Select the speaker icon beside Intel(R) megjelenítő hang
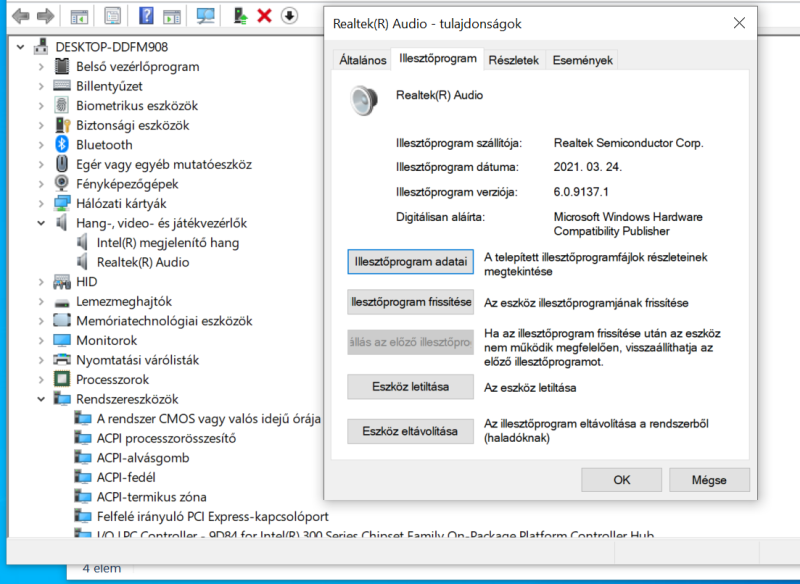 pyautogui.click(x=82, y=242)
